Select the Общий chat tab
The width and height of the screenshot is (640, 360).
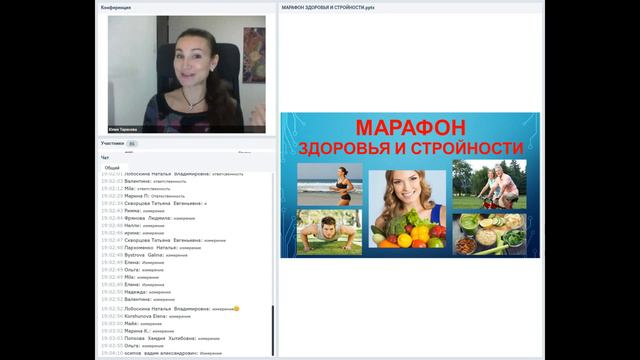pos(112,168)
